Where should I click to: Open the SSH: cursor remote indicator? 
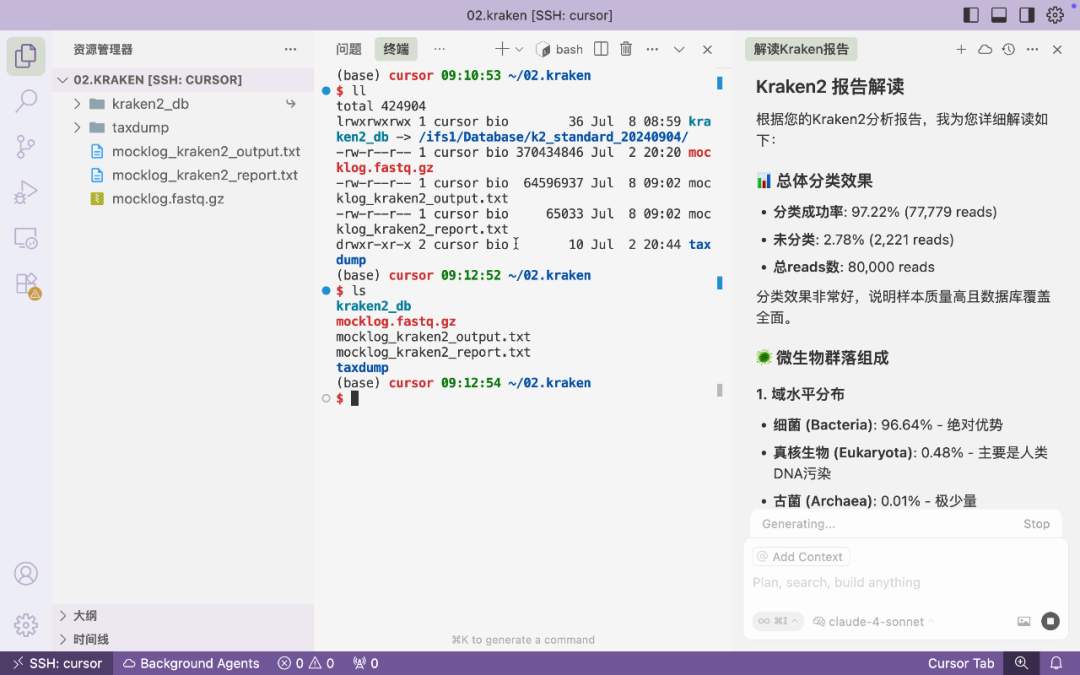[x=56, y=663]
